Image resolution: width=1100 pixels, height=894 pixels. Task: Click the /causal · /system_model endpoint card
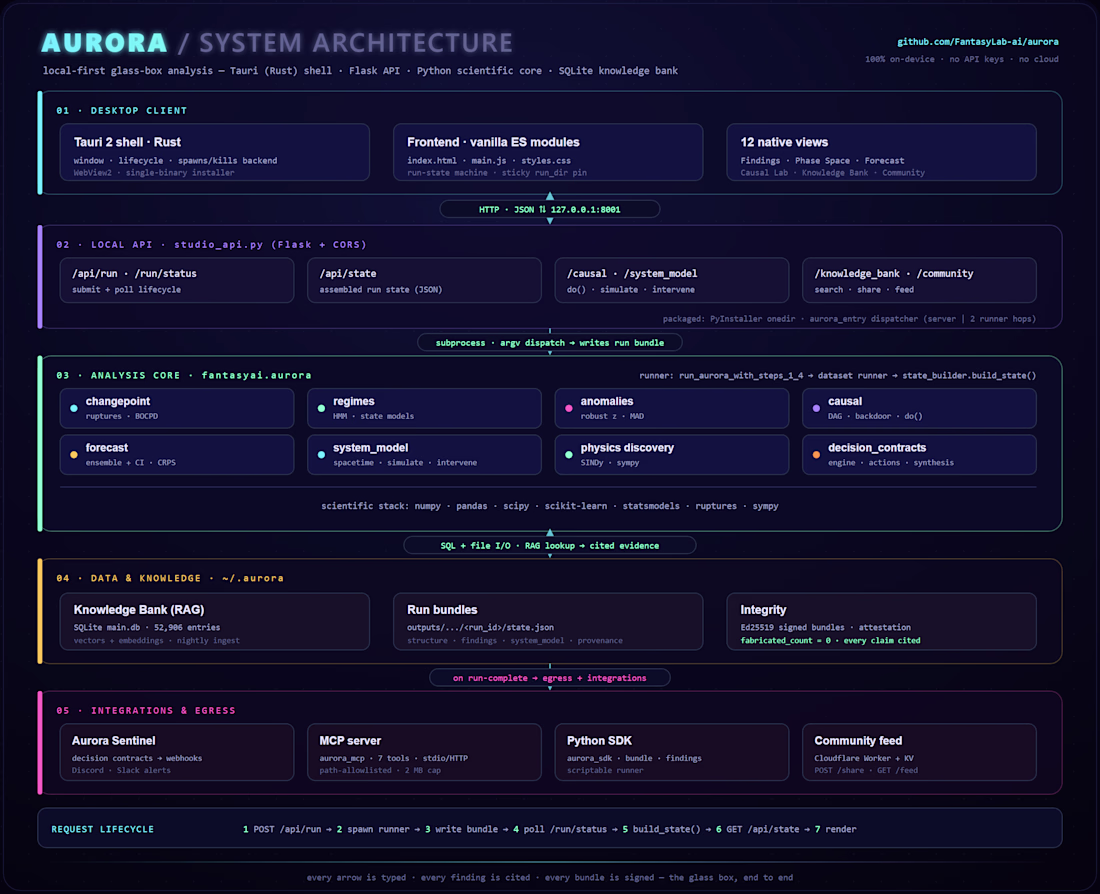point(671,281)
